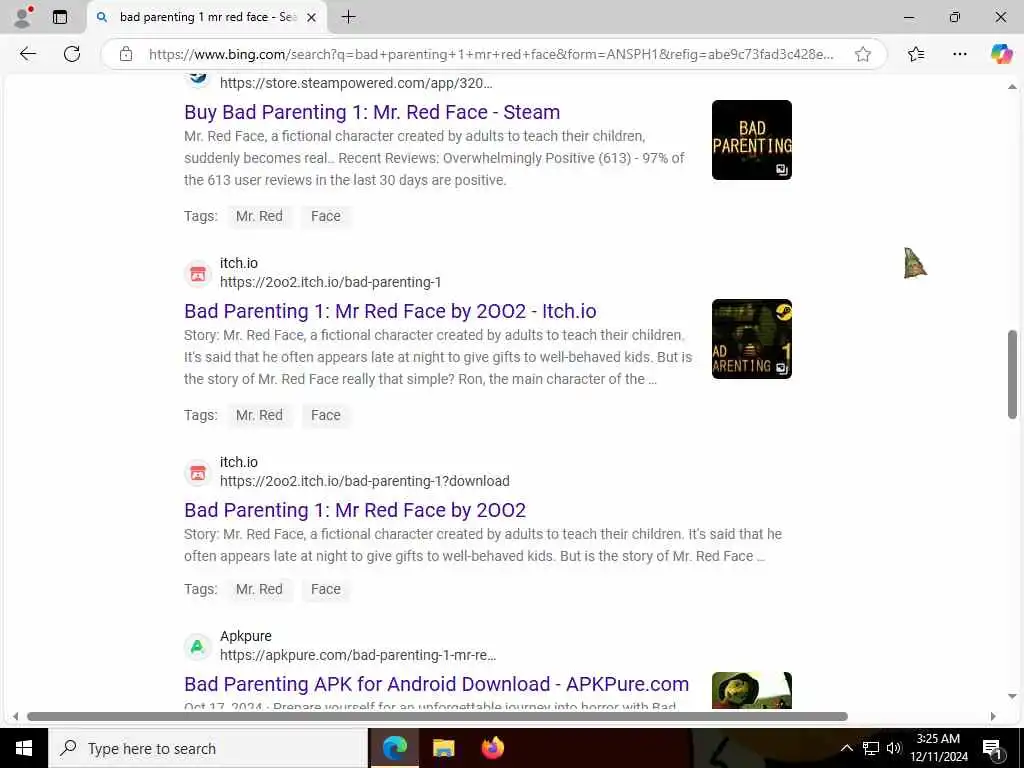The width and height of the screenshot is (1024, 768).
Task: Click the scroll up arrow
Action: pyautogui.click(x=1012, y=87)
